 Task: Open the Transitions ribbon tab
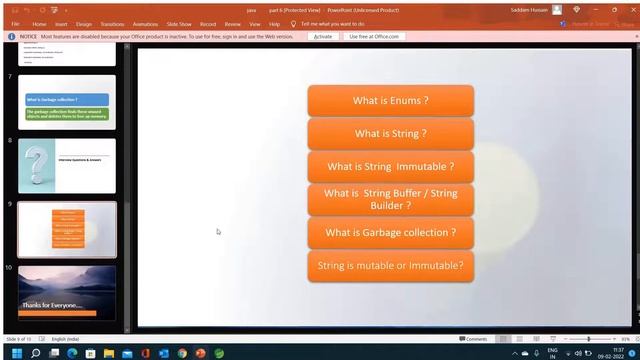point(112,24)
